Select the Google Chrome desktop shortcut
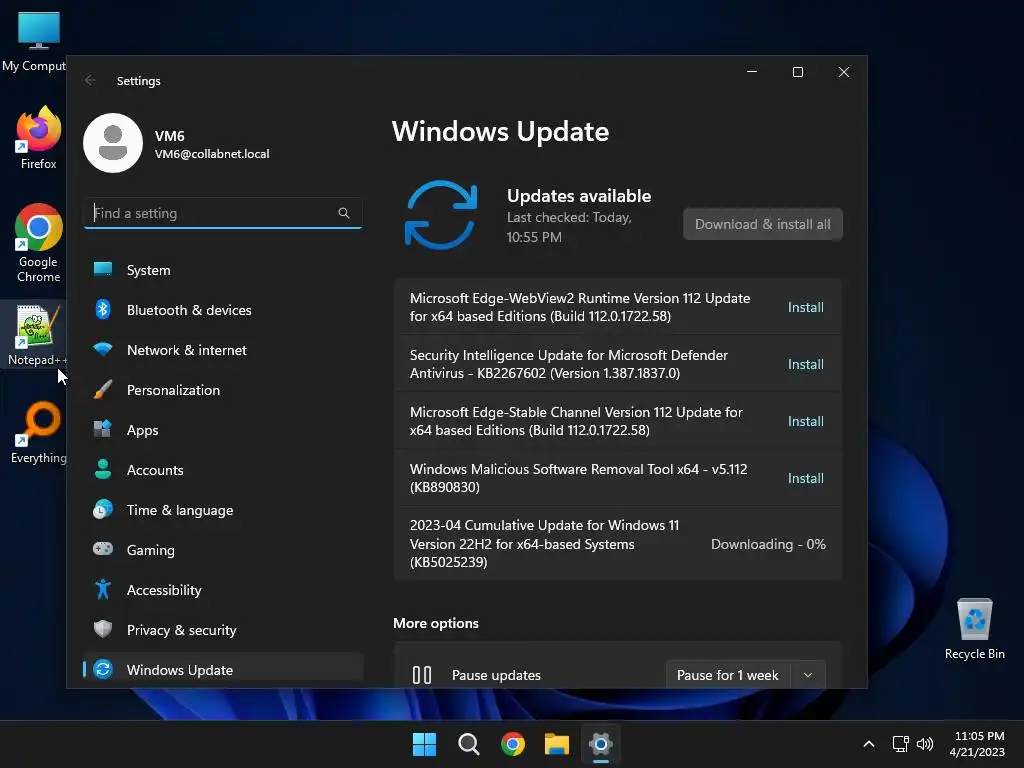 point(39,243)
